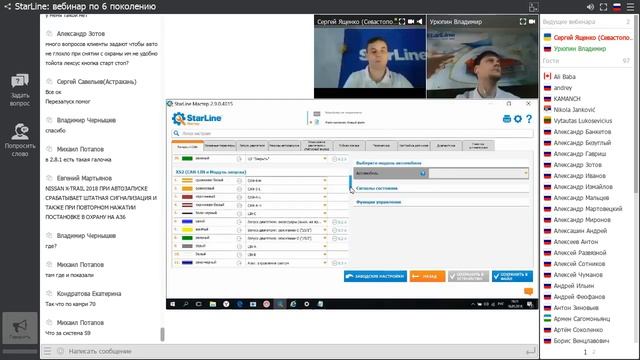Click the blue vertical scrollbar of the wire list

tap(350, 182)
